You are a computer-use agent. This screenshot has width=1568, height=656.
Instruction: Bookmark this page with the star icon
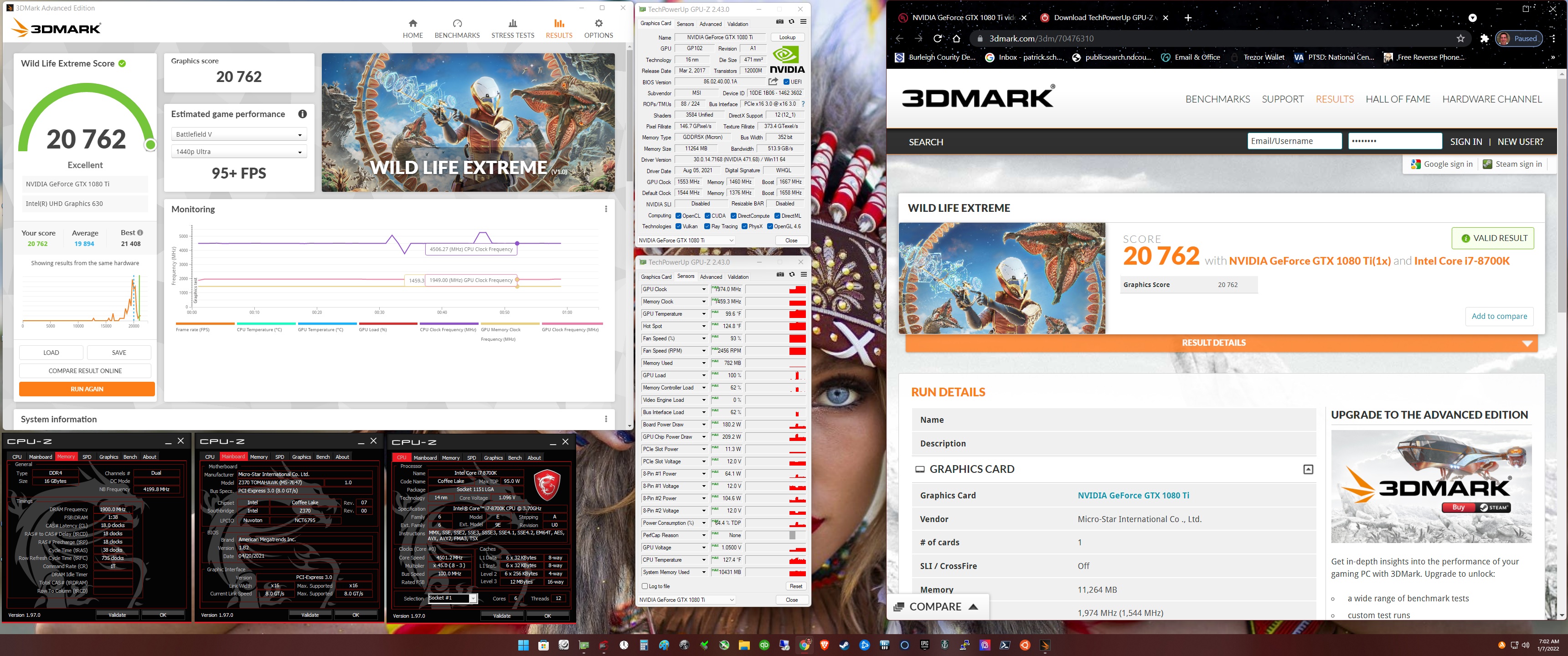coord(1461,38)
